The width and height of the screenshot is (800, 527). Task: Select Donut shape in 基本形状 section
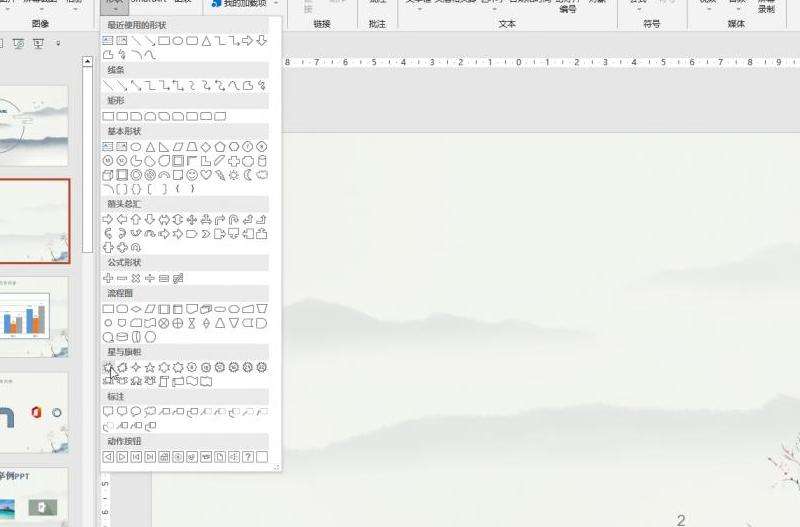136,175
